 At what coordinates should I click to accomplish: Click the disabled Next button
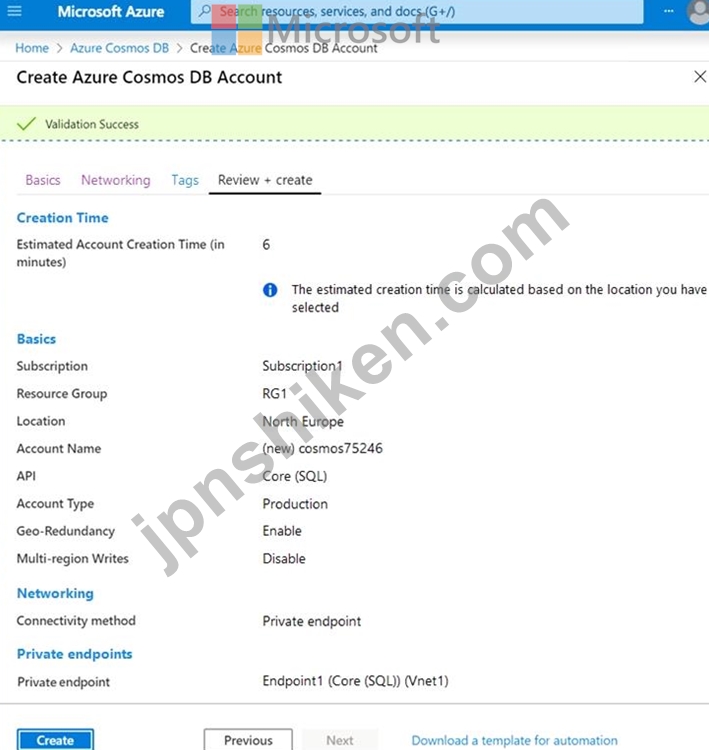(340, 740)
